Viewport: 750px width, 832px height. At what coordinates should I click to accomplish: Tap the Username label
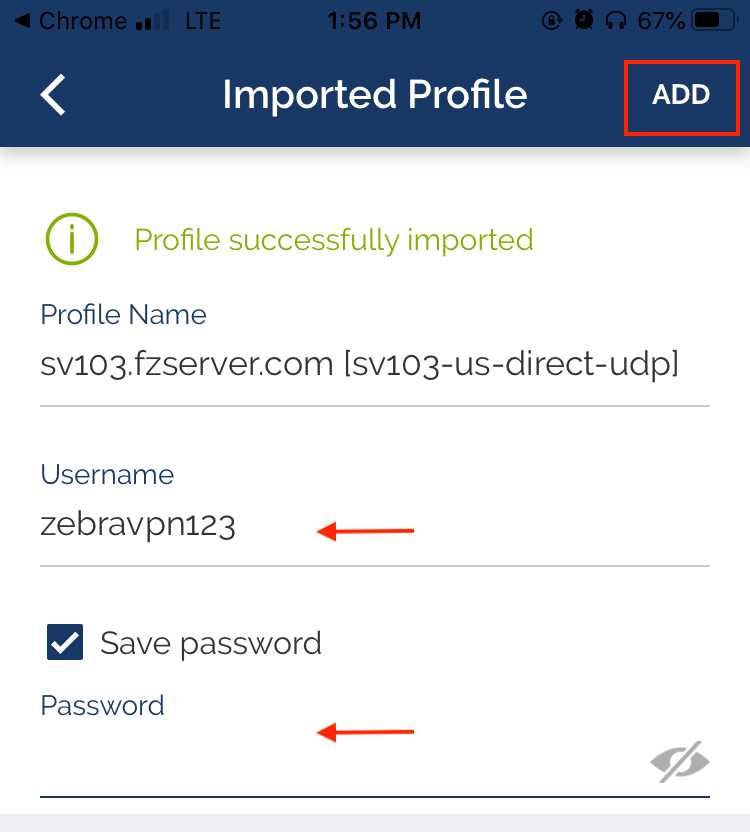coord(107,474)
